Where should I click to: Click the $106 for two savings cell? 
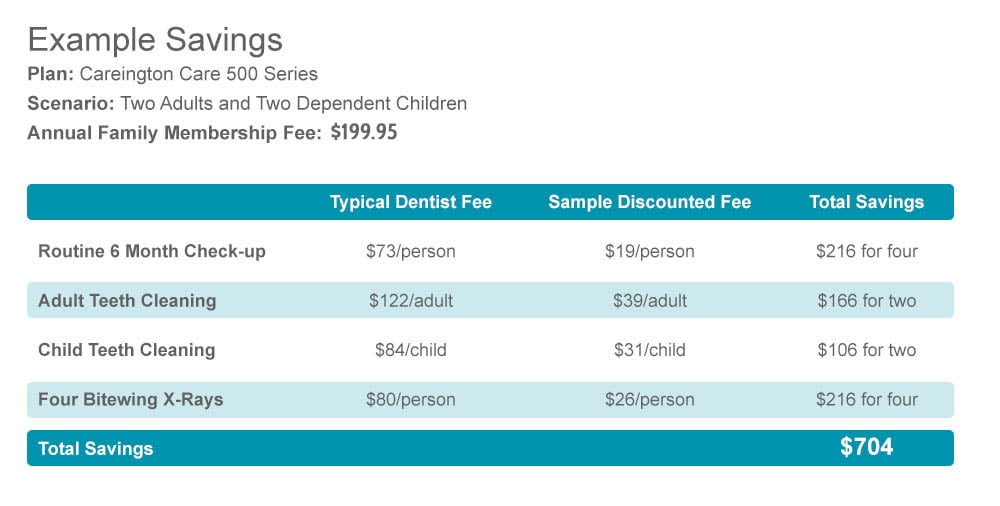click(x=866, y=350)
